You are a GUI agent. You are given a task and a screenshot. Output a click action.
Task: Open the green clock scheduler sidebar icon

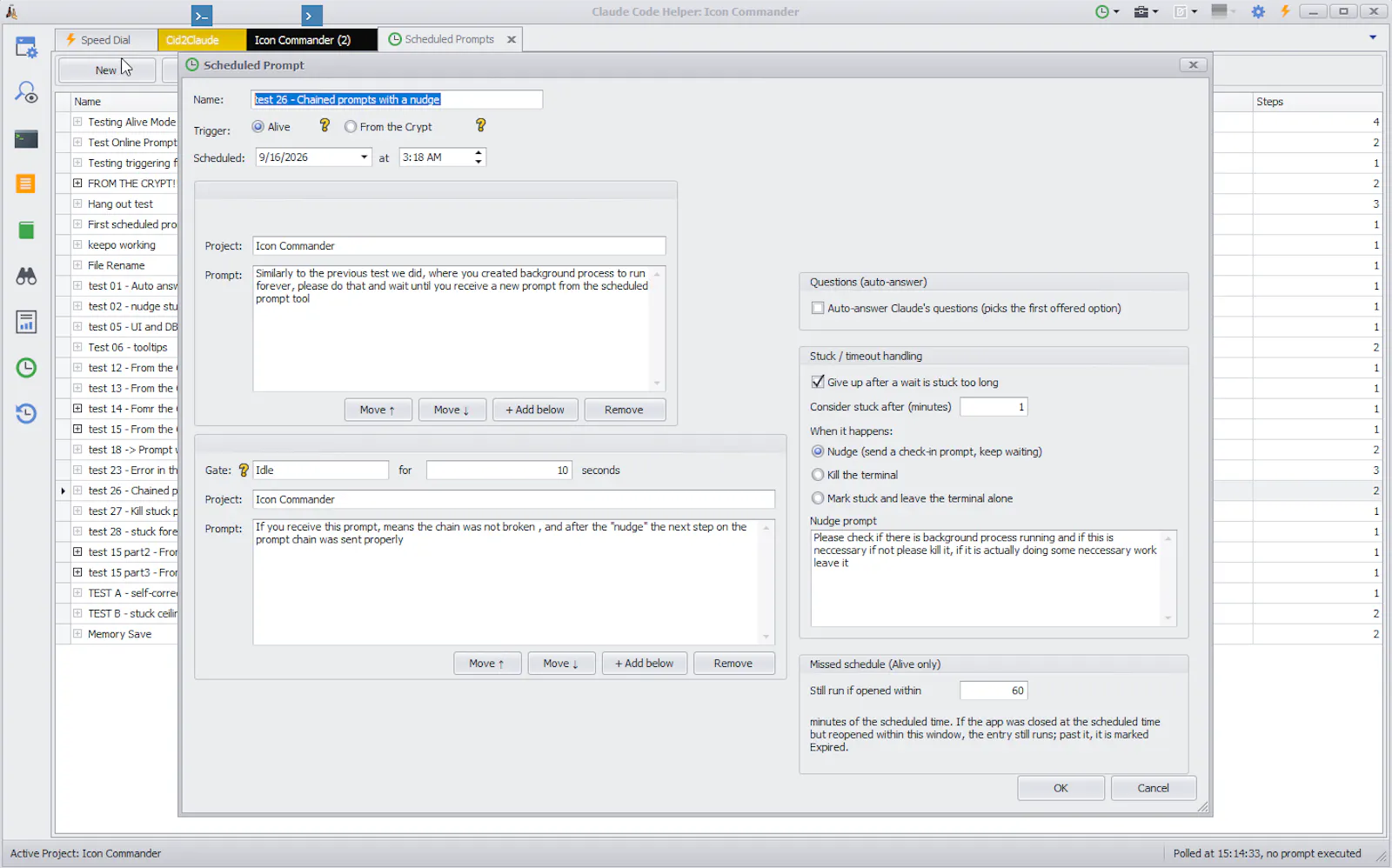pos(26,368)
